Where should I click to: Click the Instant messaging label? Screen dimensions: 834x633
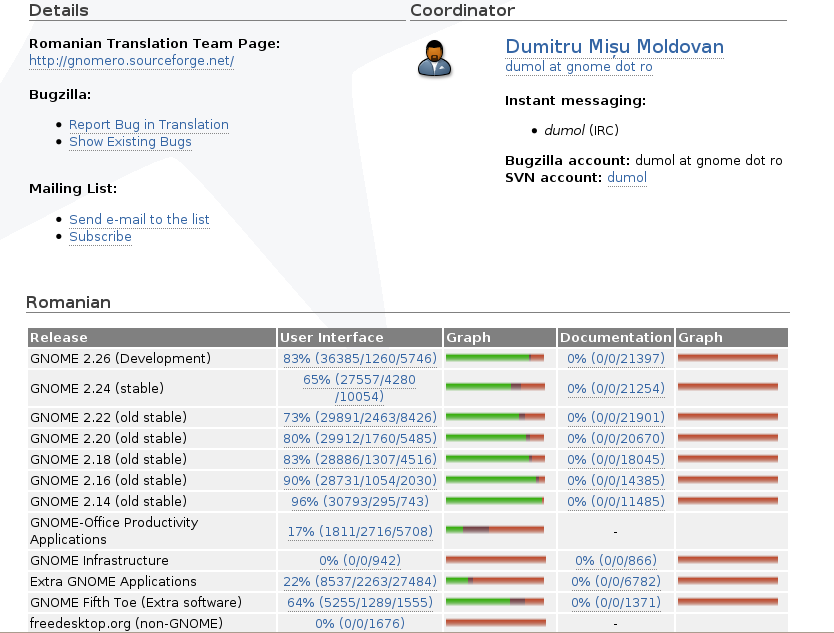[x=576, y=101]
